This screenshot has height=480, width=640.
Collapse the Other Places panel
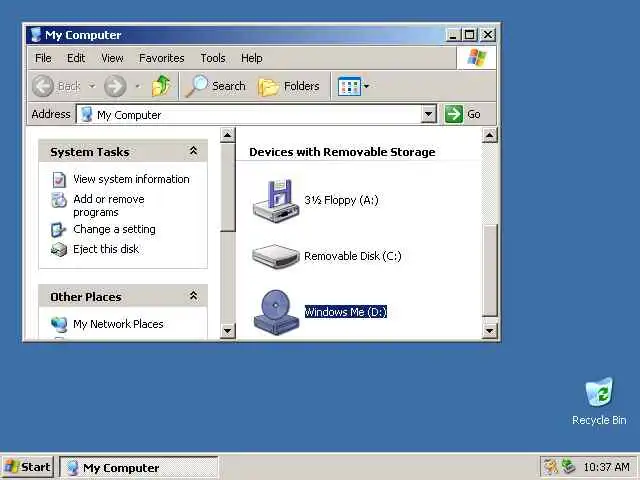tap(193, 296)
